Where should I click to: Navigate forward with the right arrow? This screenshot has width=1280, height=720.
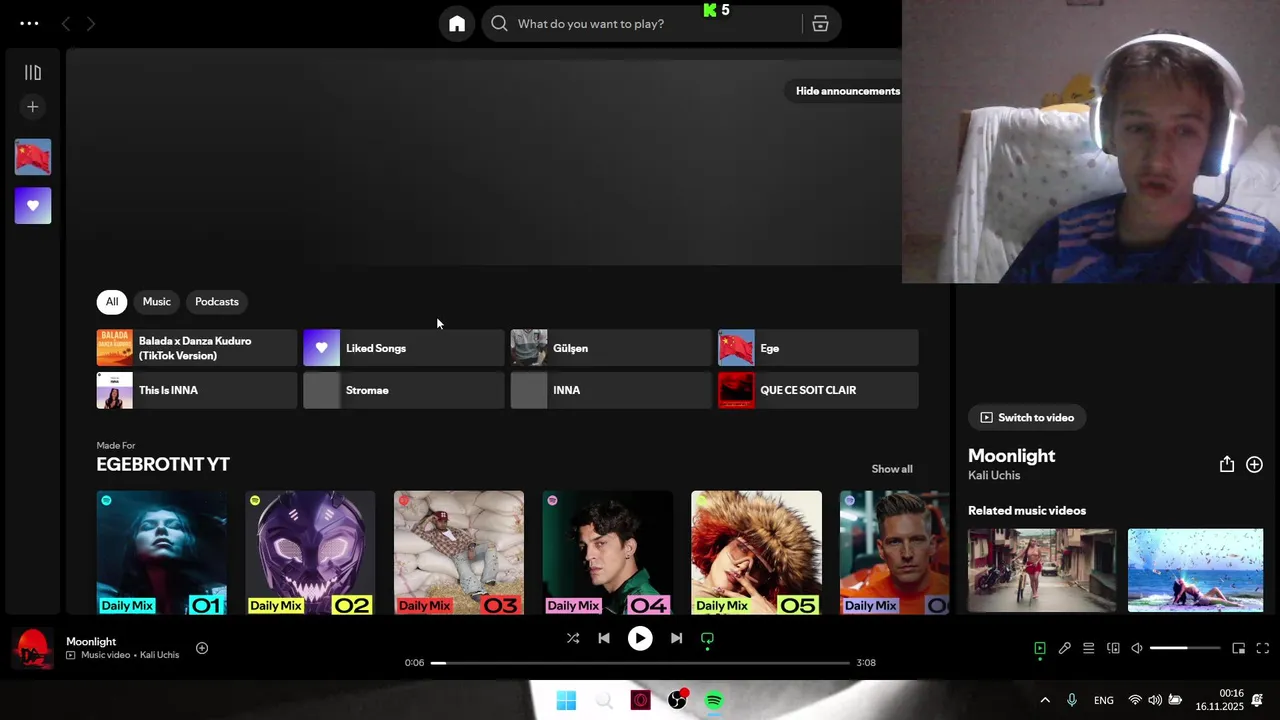coord(91,23)
